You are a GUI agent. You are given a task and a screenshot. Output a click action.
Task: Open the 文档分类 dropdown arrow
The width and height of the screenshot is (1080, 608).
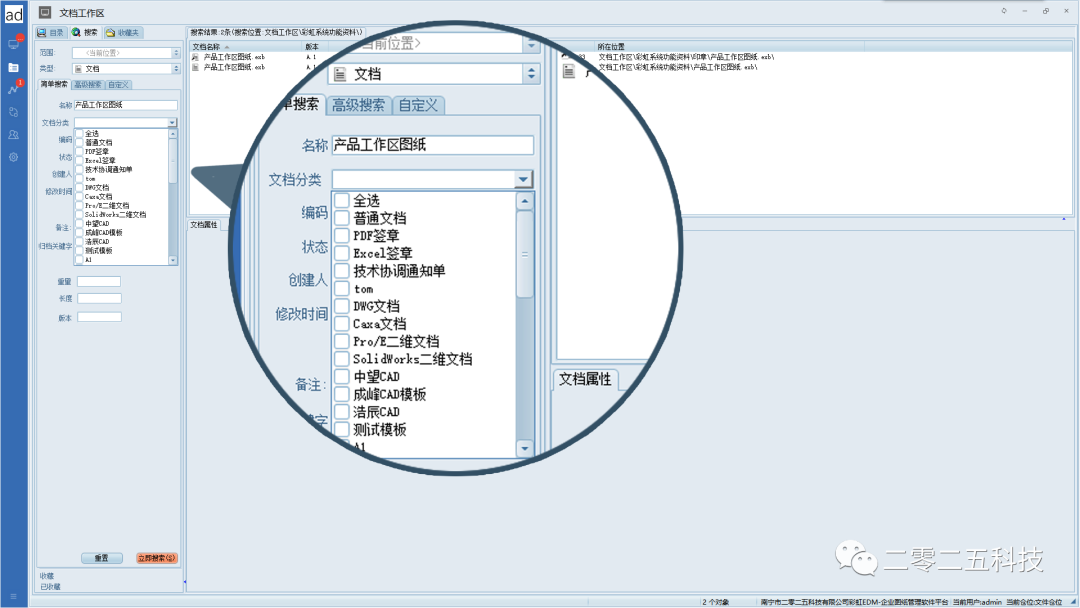coord(523,178)
